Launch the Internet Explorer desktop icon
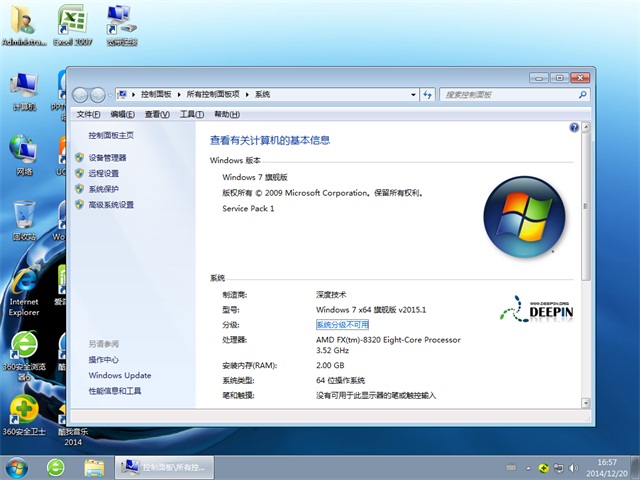This screenshot has width=640, height=480. [x=24, y=291]
